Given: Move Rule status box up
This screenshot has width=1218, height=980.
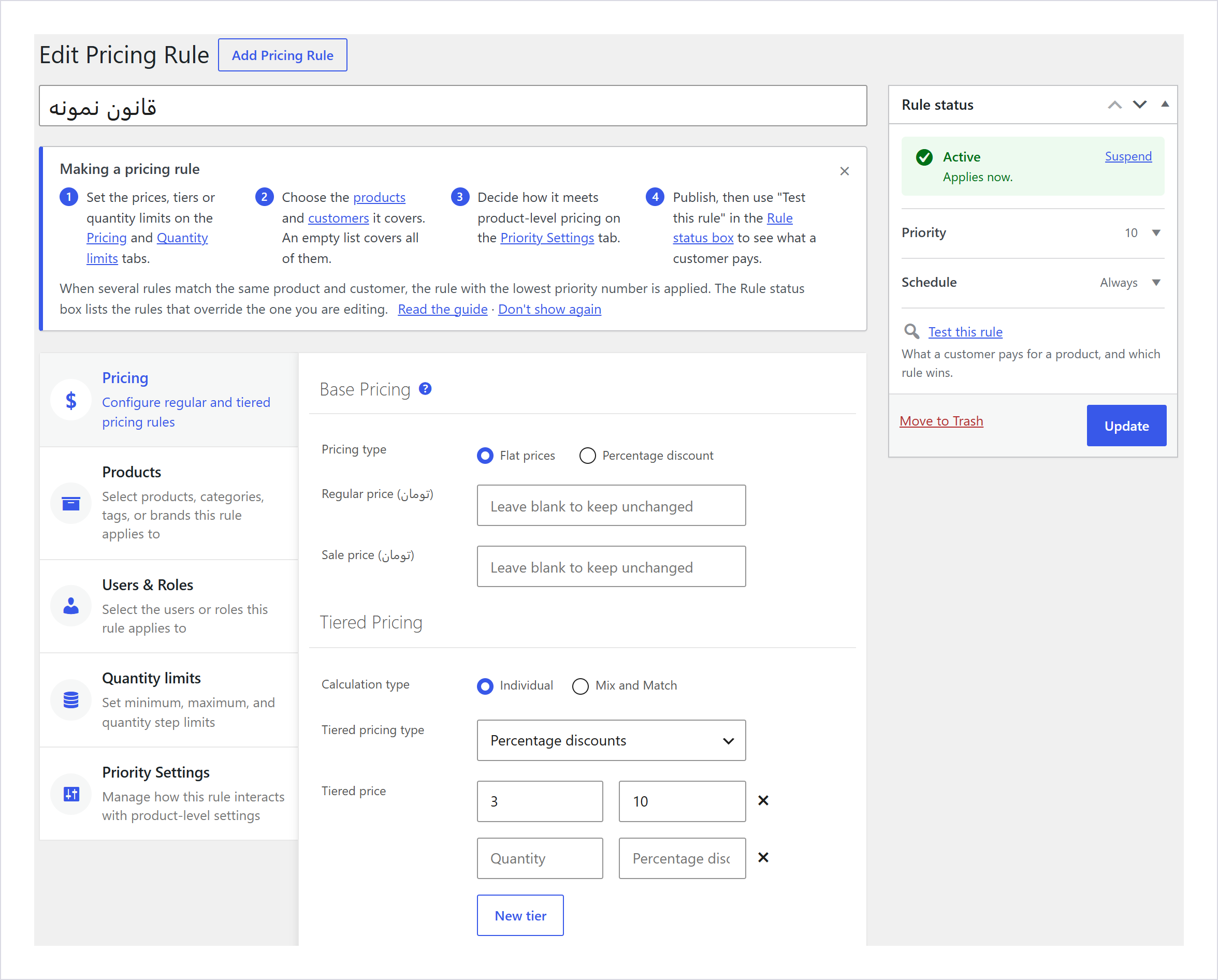Looking at the screenshot, I should pyautogui.click(x=1114, y=105).
